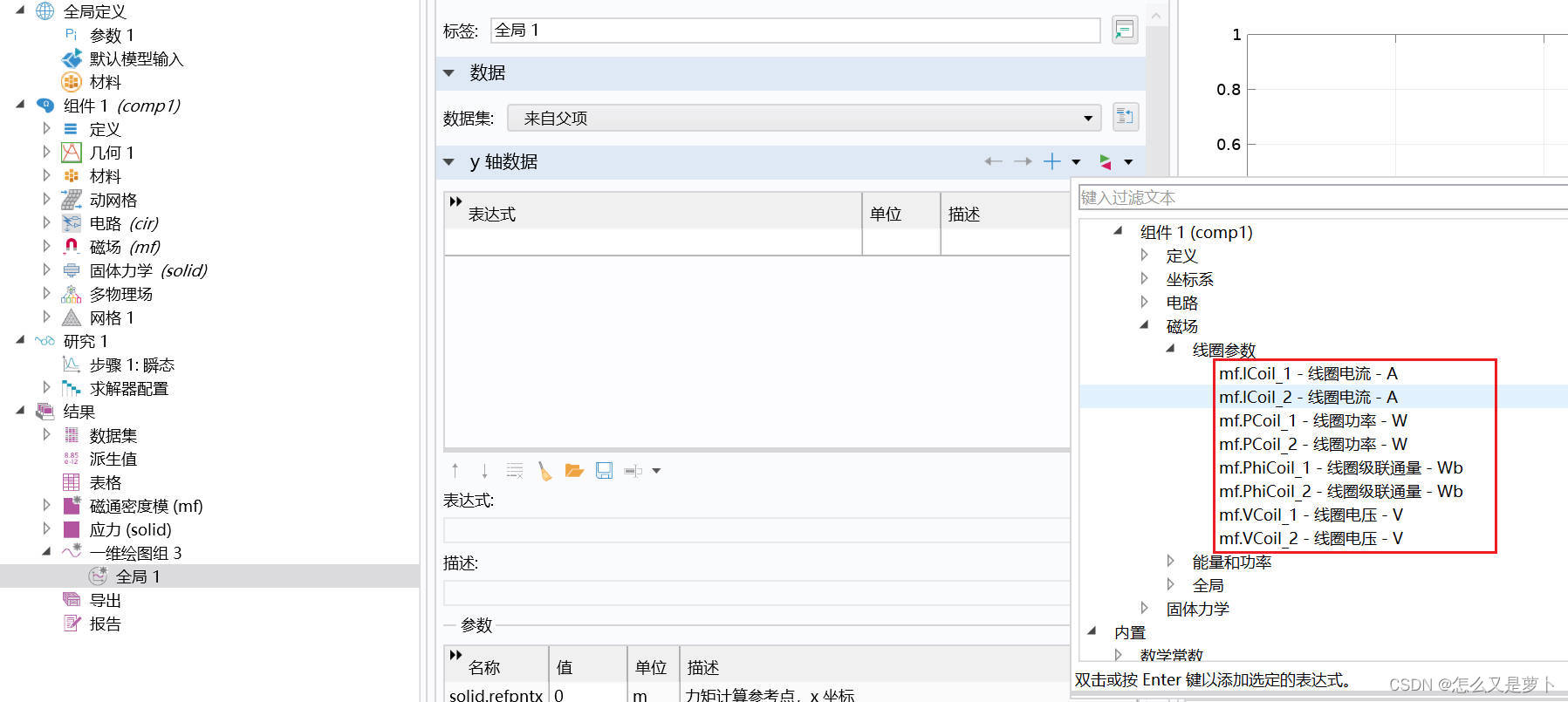Click the 标签 text field
The width and height of the screenshot is (1568, 702).
click(795, 31)
